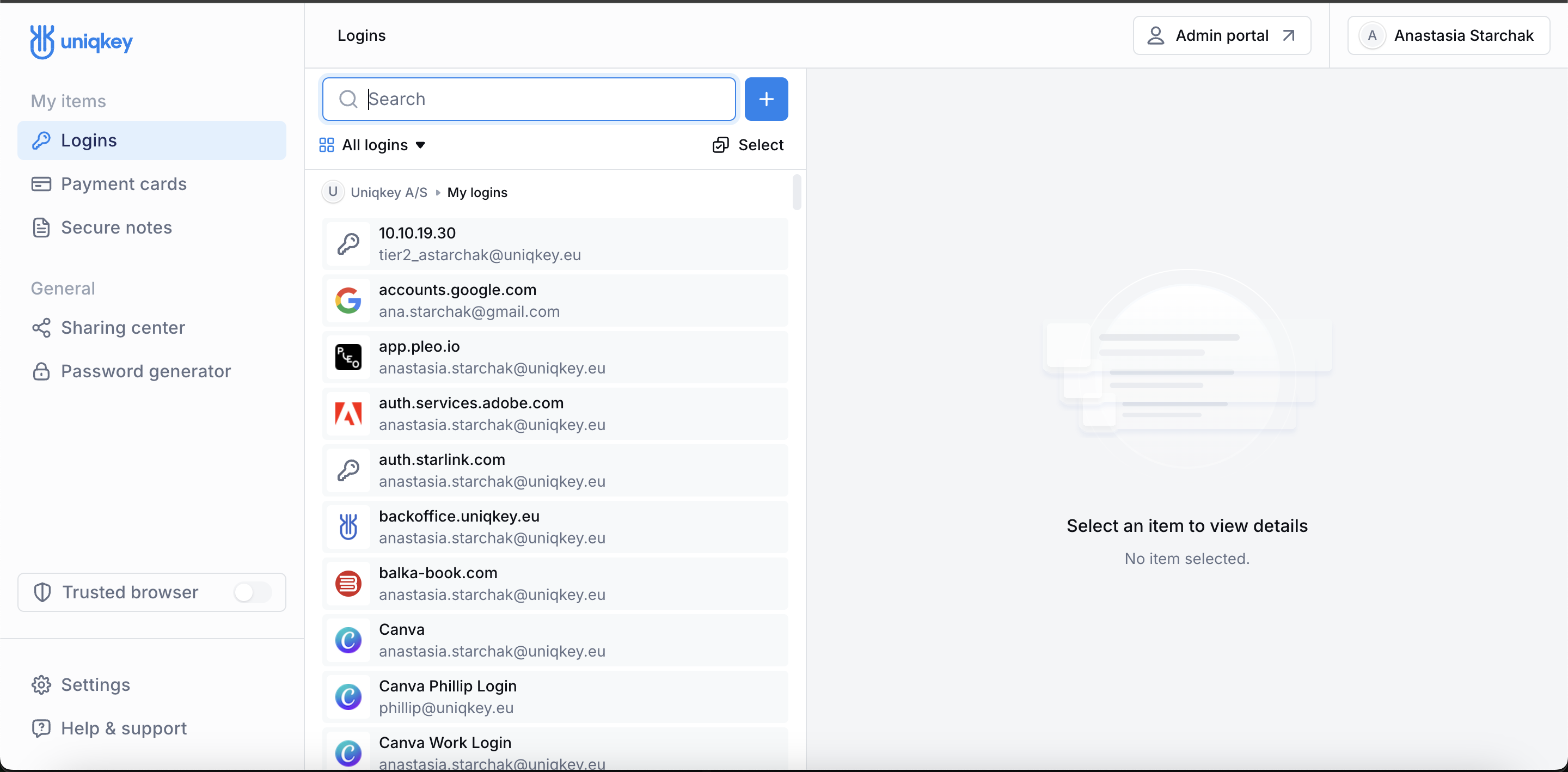Click the Canva Phillip Login icon

click(348, 697)
